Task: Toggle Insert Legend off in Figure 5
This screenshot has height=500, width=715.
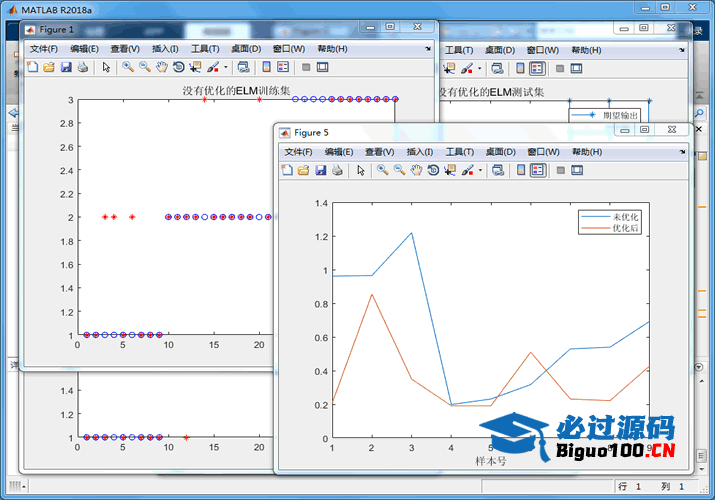Action: pyautogui.click(x=538, y=170)
